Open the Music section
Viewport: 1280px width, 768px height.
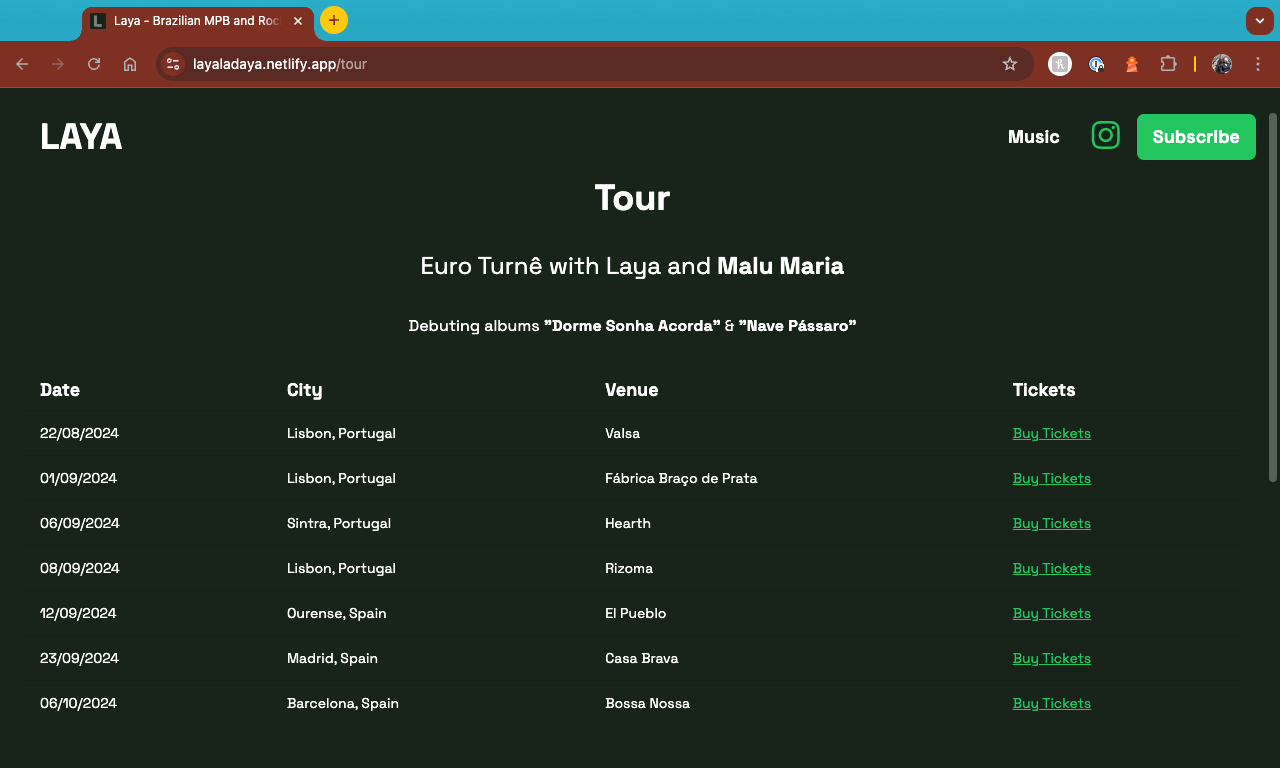point(1033,137)
